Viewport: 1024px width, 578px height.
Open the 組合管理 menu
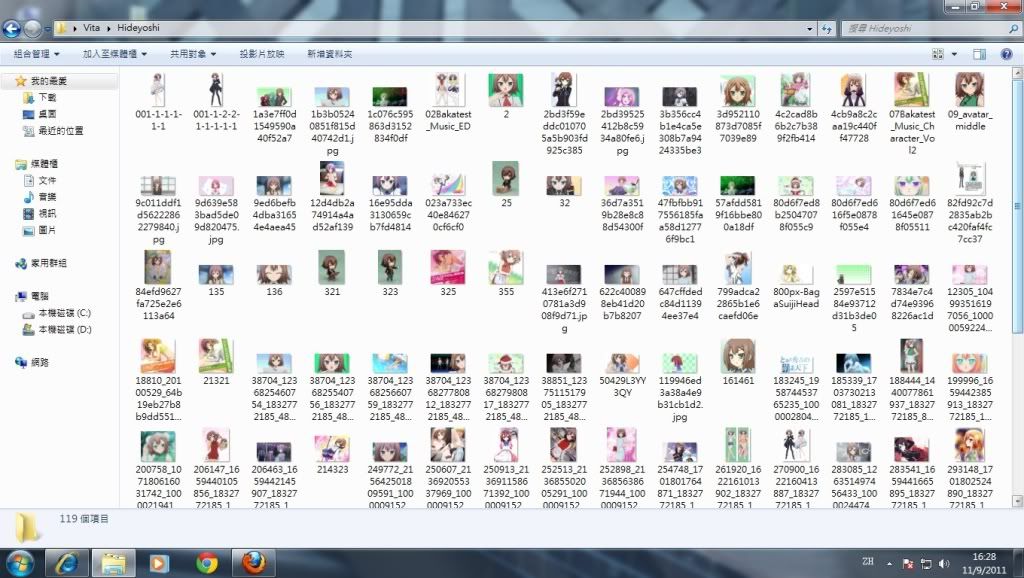point(37,54)
